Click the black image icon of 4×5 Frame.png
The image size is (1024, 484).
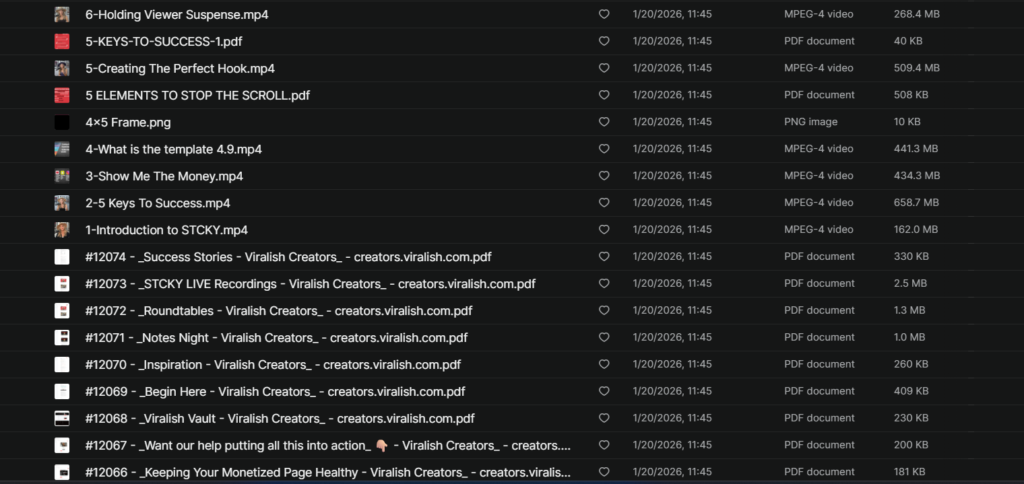point(62,122)
